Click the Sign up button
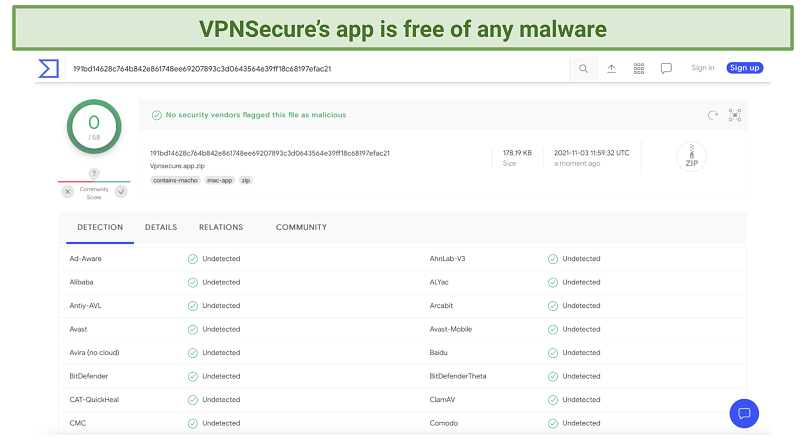 click(x=744, y=68)
